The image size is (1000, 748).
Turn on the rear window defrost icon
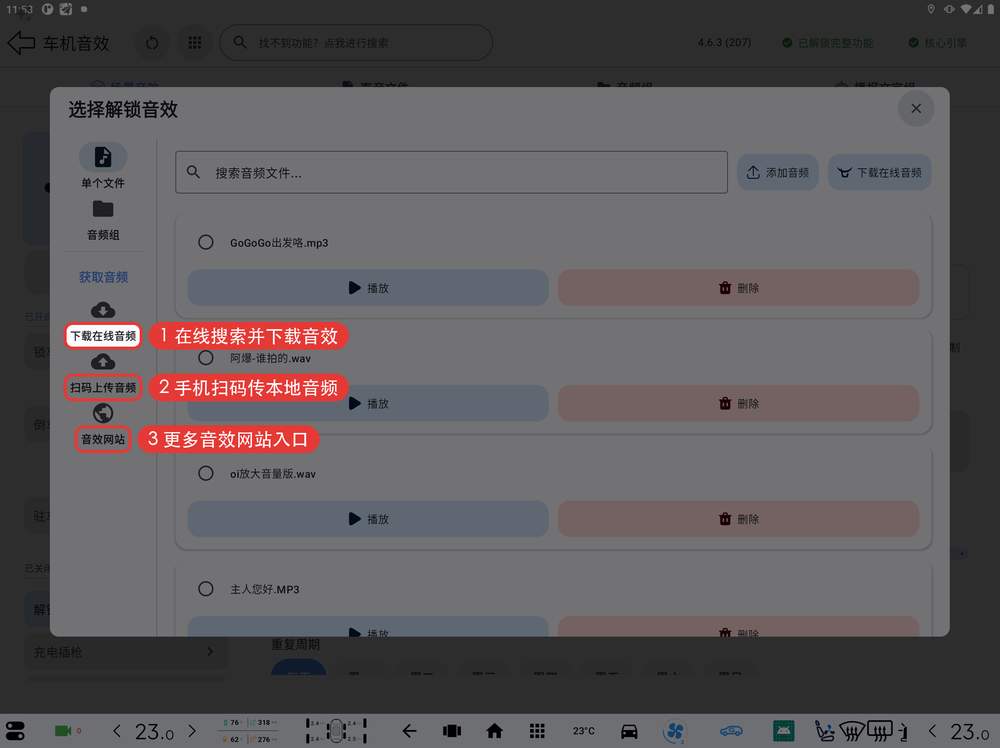tap(879, 731)
